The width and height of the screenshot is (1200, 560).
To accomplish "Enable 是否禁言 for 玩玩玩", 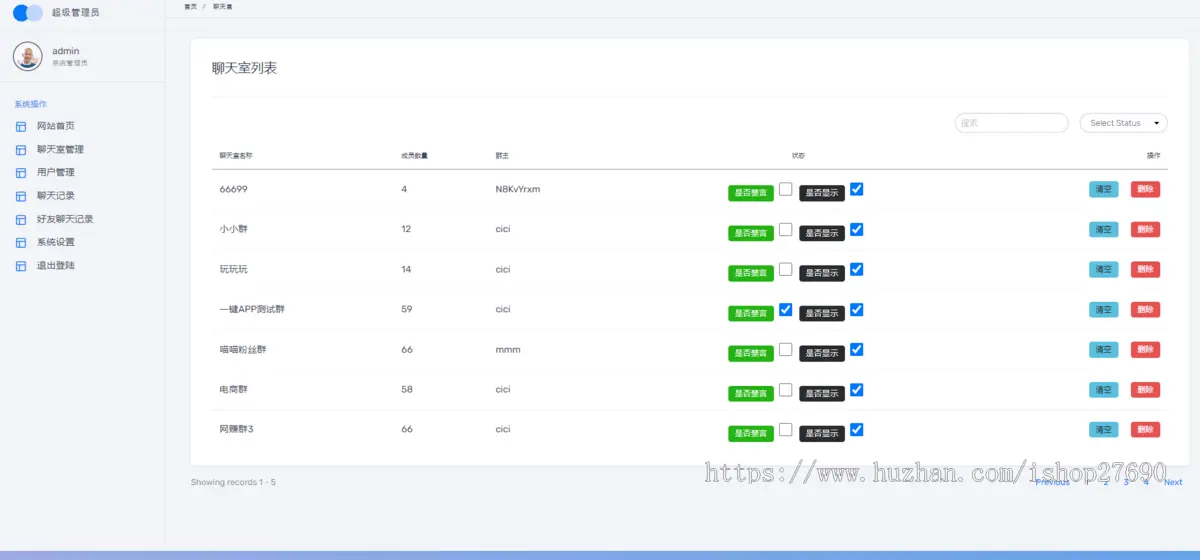I will pyautogui.click(x=786, y=269).
